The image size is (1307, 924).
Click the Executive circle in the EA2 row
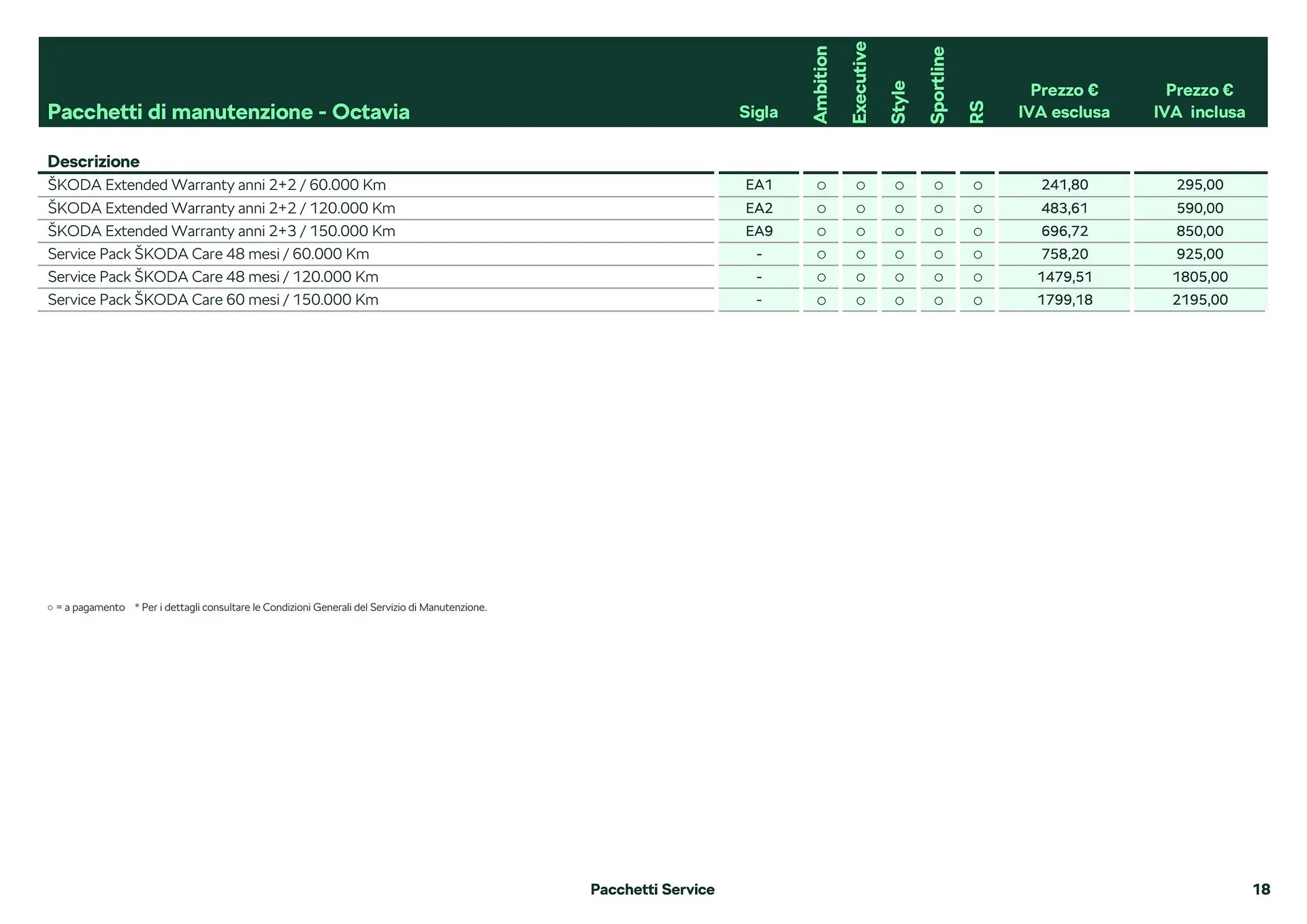(860, 209)
